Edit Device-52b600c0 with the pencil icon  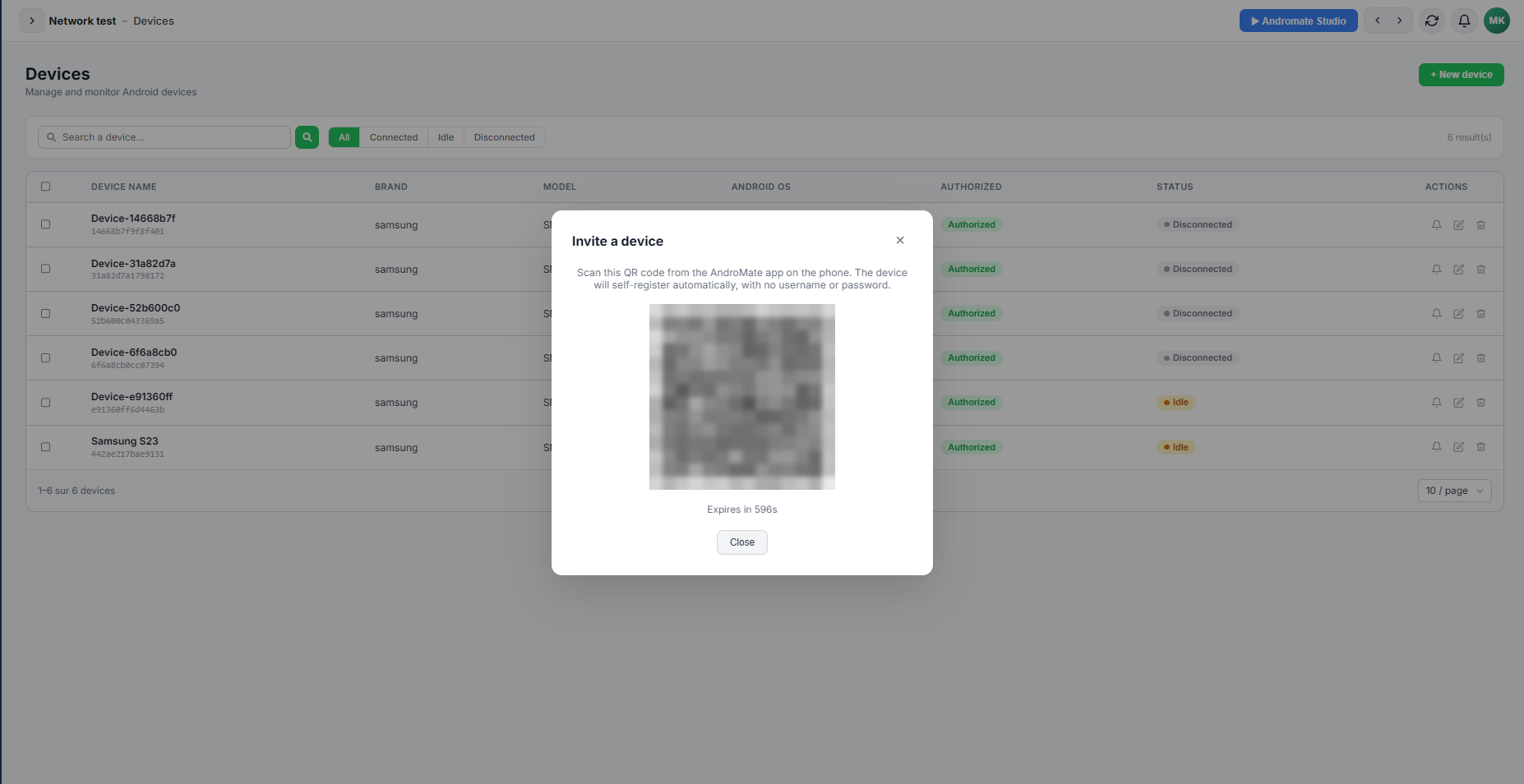coord(1459,313)
